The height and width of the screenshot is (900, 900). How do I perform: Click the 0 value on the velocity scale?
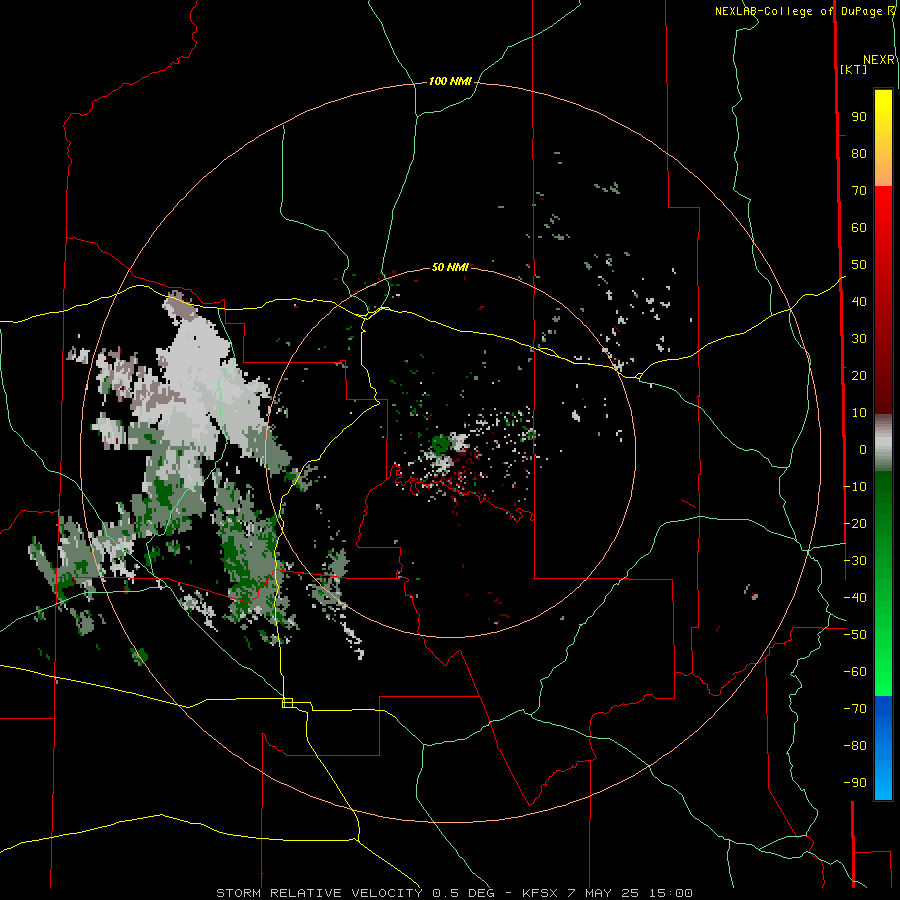863,450
